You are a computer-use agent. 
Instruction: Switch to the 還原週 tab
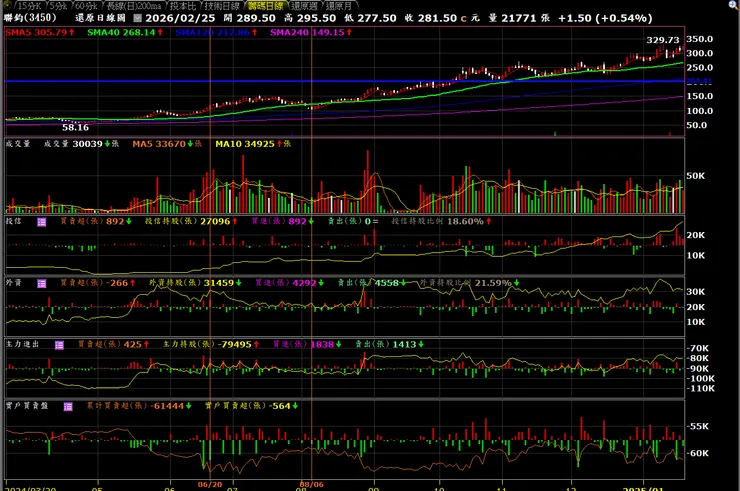(304, 6)
